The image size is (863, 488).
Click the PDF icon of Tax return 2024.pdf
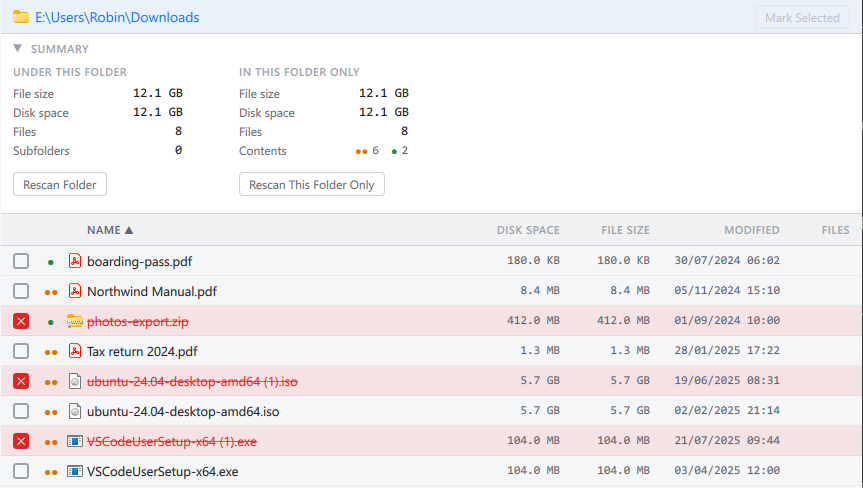(75, 350)
